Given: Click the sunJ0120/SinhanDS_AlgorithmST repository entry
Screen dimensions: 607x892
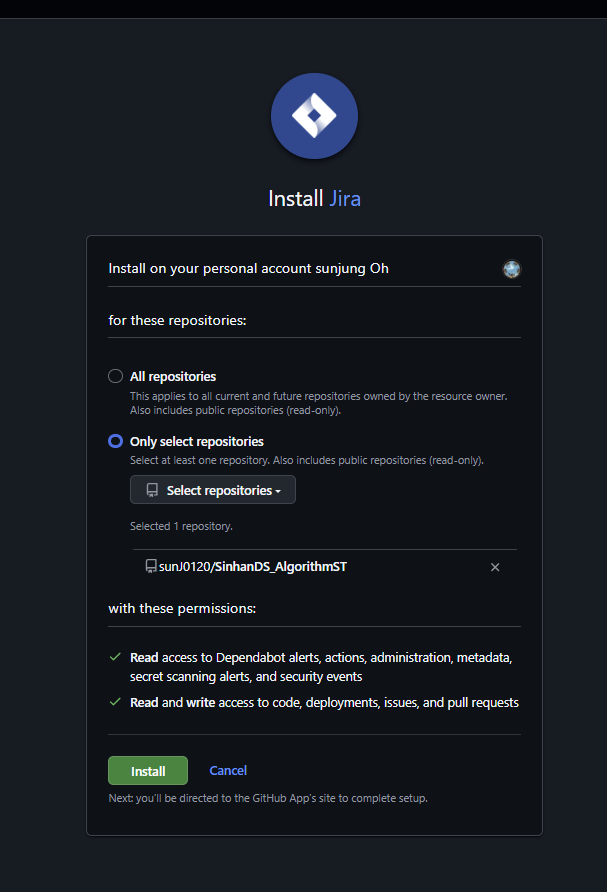Looking at the screenshot, I should coord(253,567).
